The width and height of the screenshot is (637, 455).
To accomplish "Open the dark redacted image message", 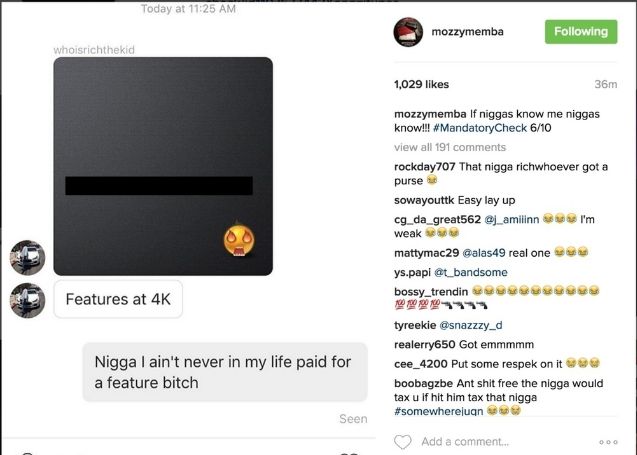I will (x=163, y=166).
